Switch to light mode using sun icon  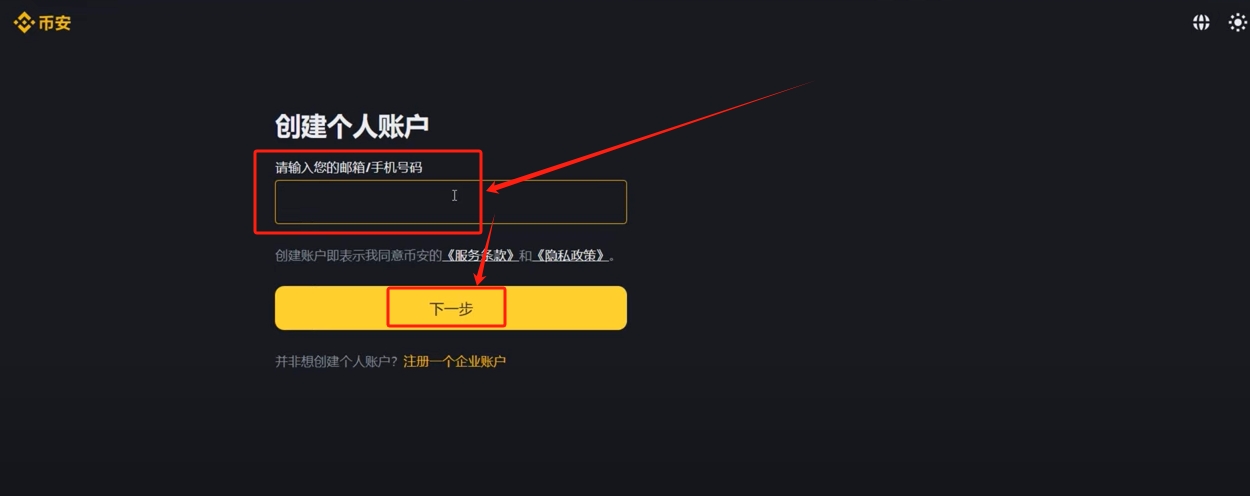1238,22
